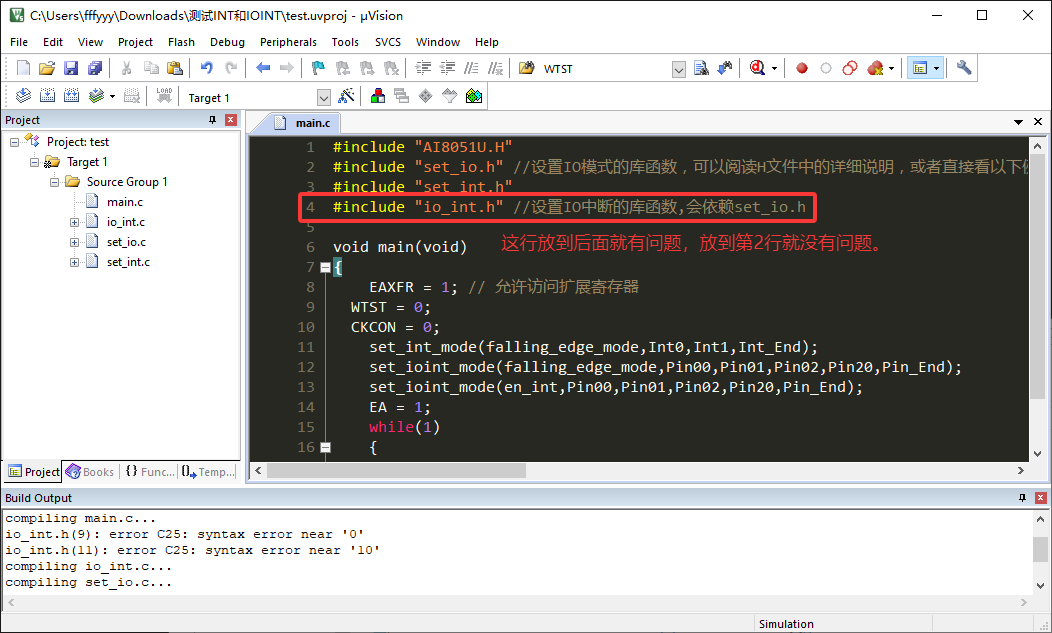Disable all breakpoints icon
This screenshot has width=1052, height=633.
click(x=850, y=68)
